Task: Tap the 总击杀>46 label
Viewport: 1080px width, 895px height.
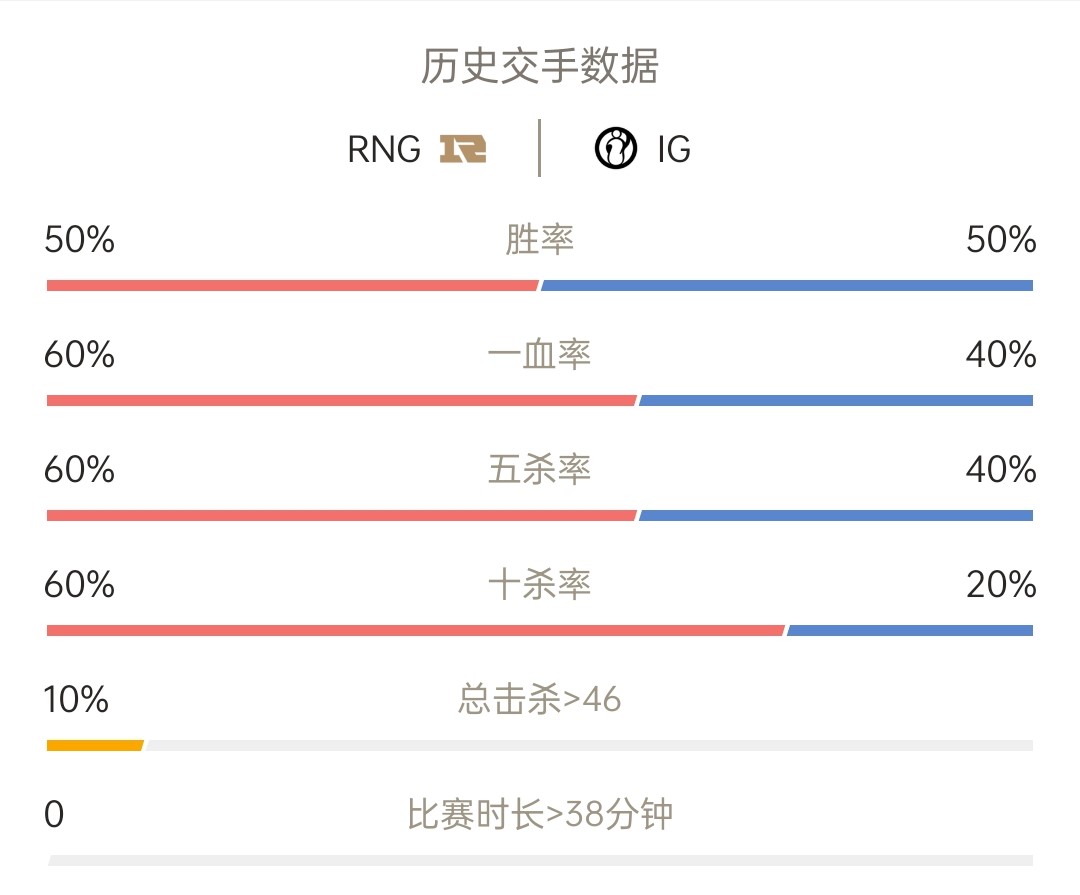Action: tap(539, 699)
